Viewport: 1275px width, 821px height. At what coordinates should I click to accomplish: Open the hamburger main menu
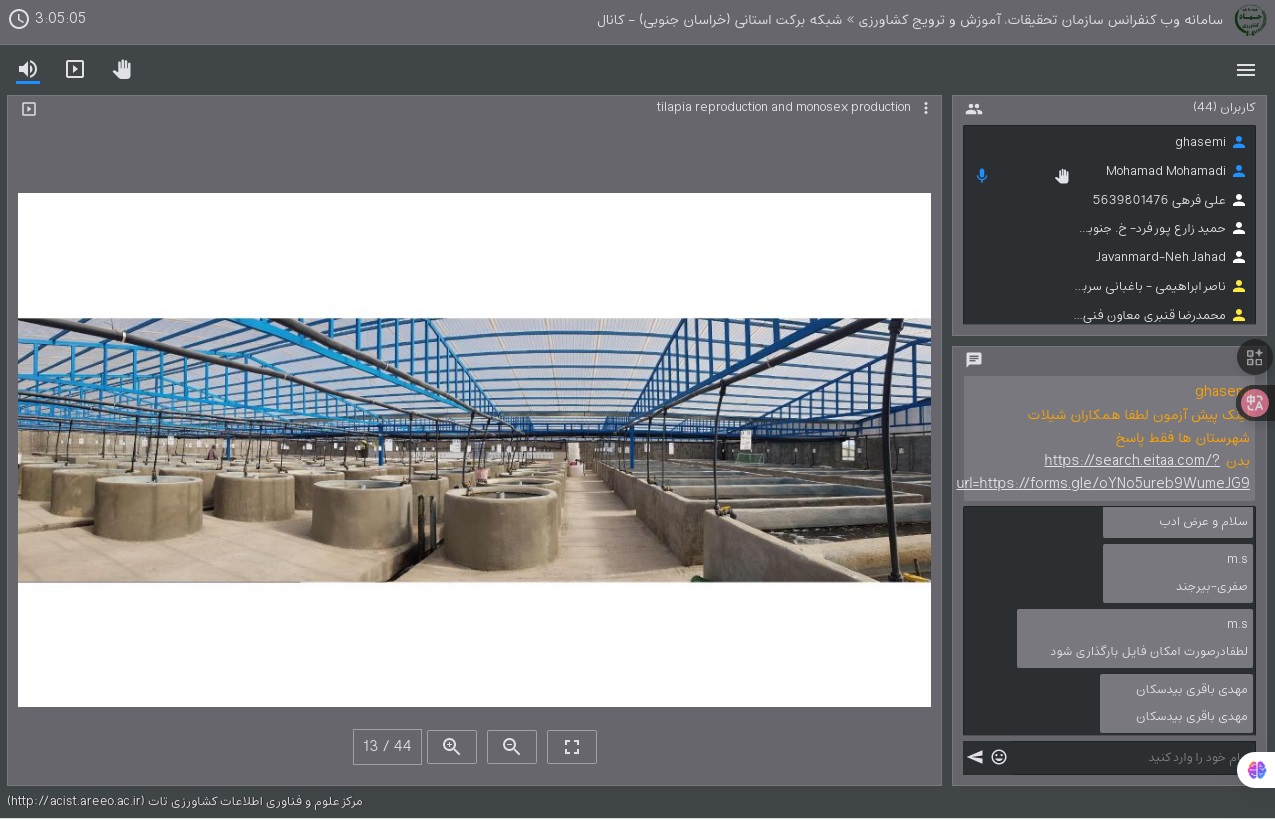[1245, 69]
